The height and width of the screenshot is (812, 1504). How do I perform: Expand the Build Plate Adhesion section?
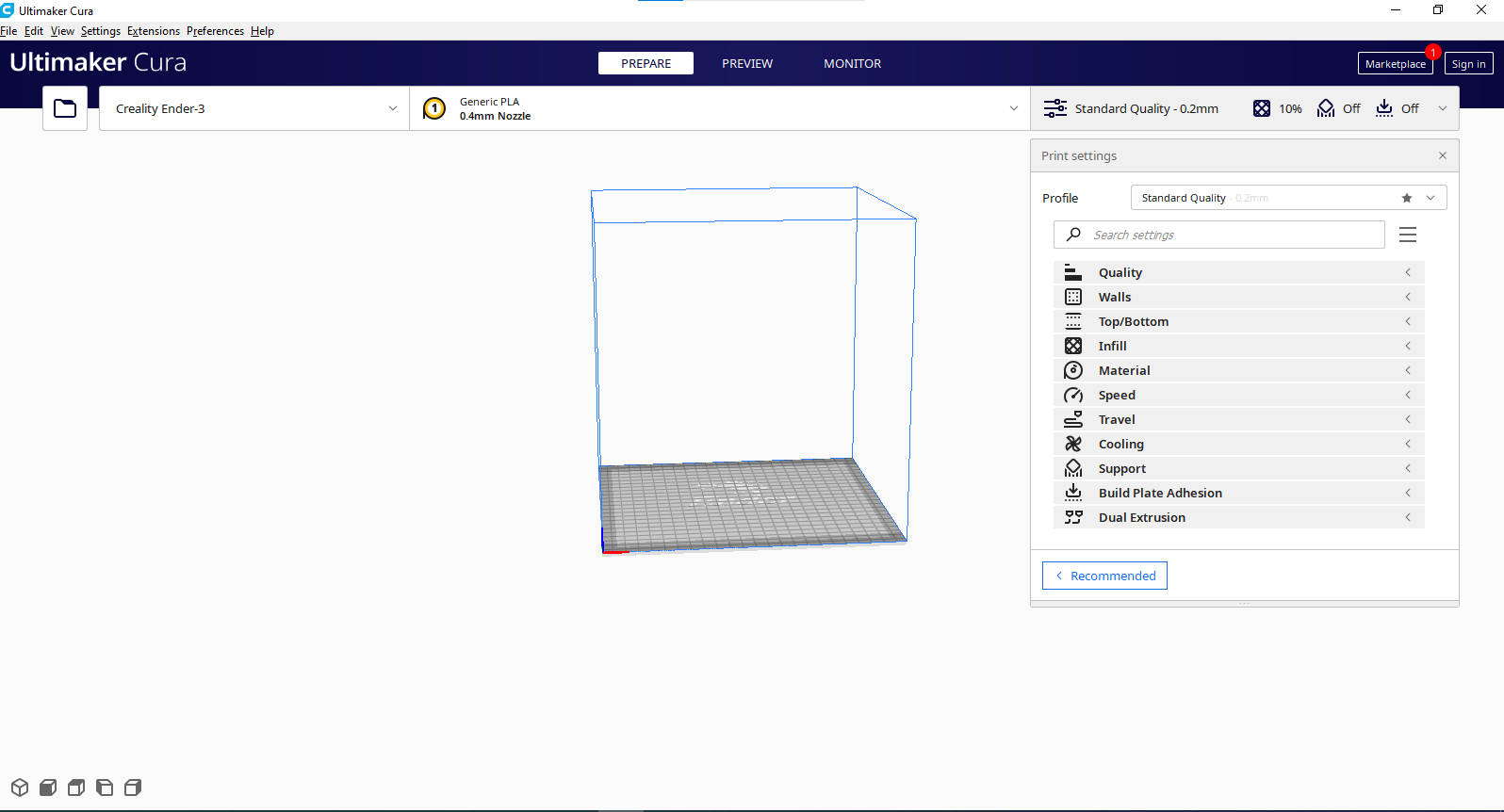[1238, 493]
